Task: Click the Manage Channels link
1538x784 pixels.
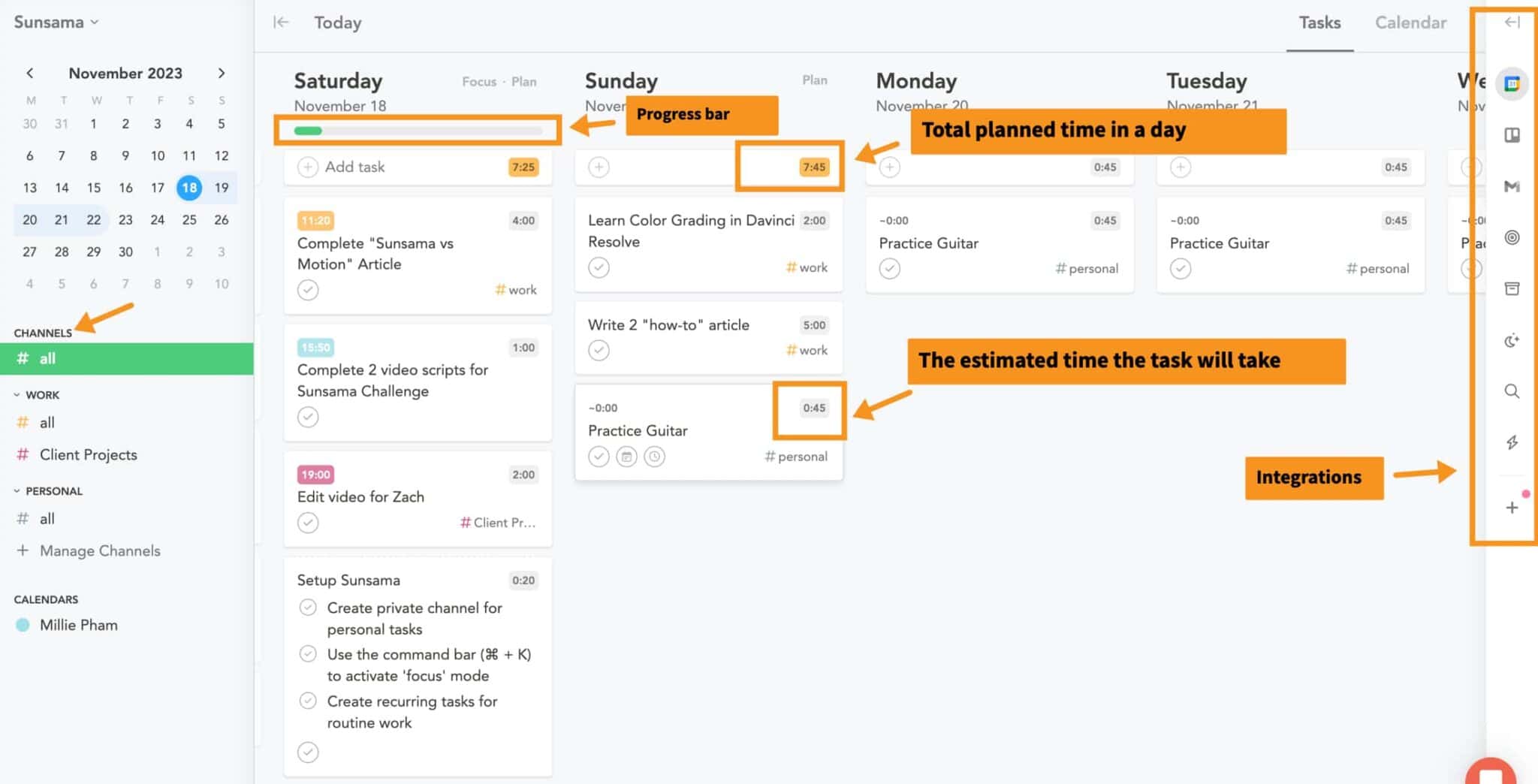Action: [x=99, y=550]
